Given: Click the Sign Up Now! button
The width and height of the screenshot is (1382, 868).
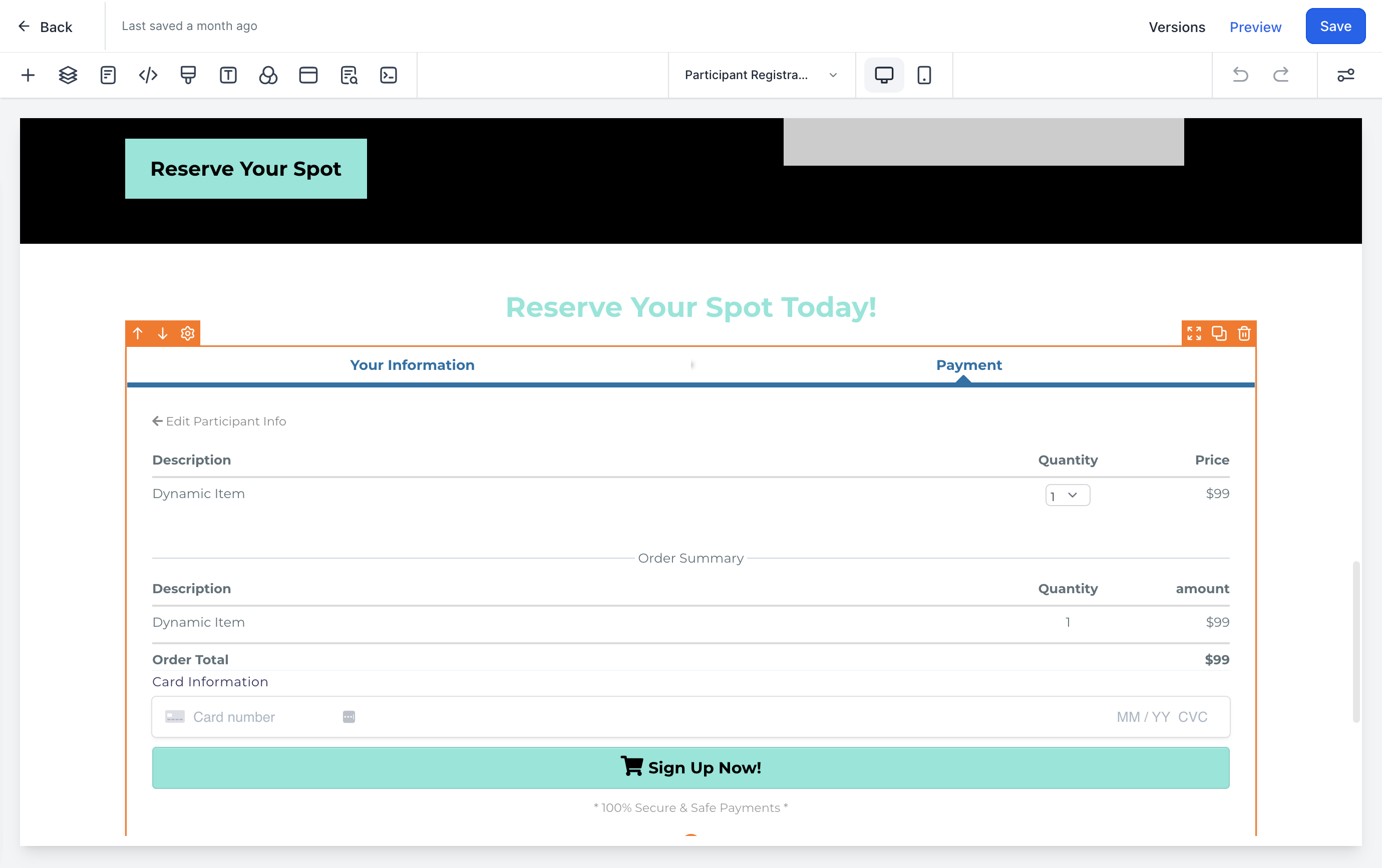Looking at the screenshot, I should 690,767.
